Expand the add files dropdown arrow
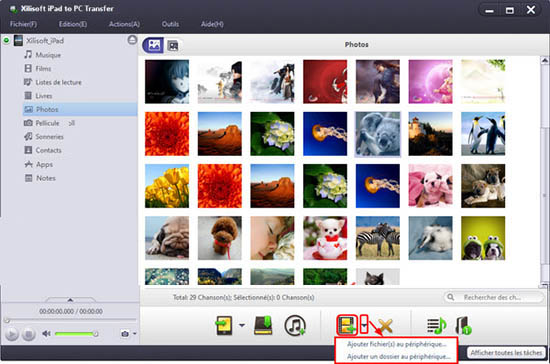The width and height of the screenshot is (550, 364). (x=364, y=324)
